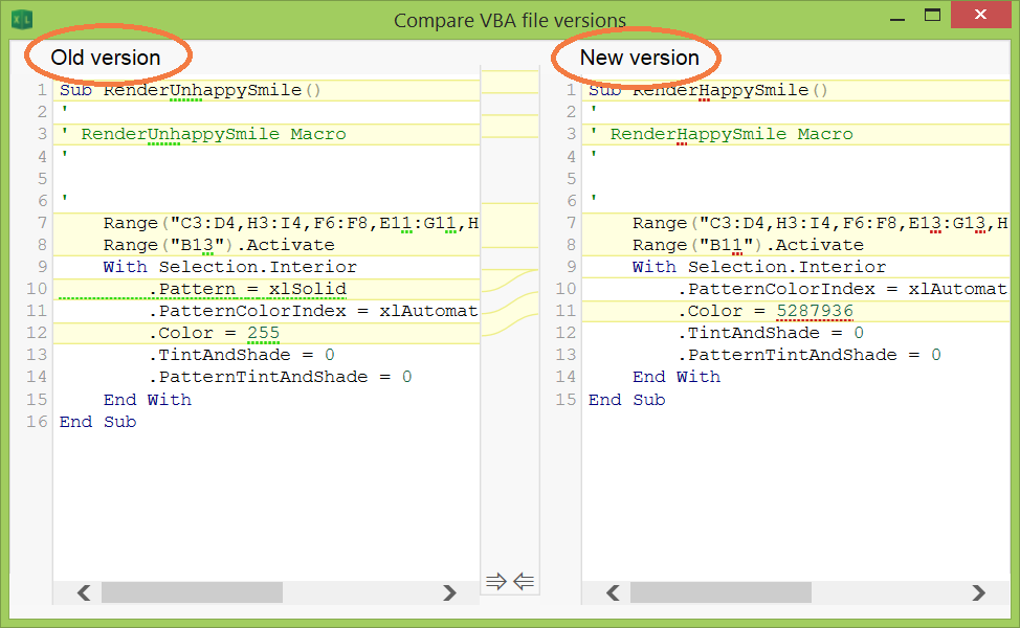
Task: Click the old version horizontal scrollbar thumb
Action: pyautogui.click(x=192, y=593)
